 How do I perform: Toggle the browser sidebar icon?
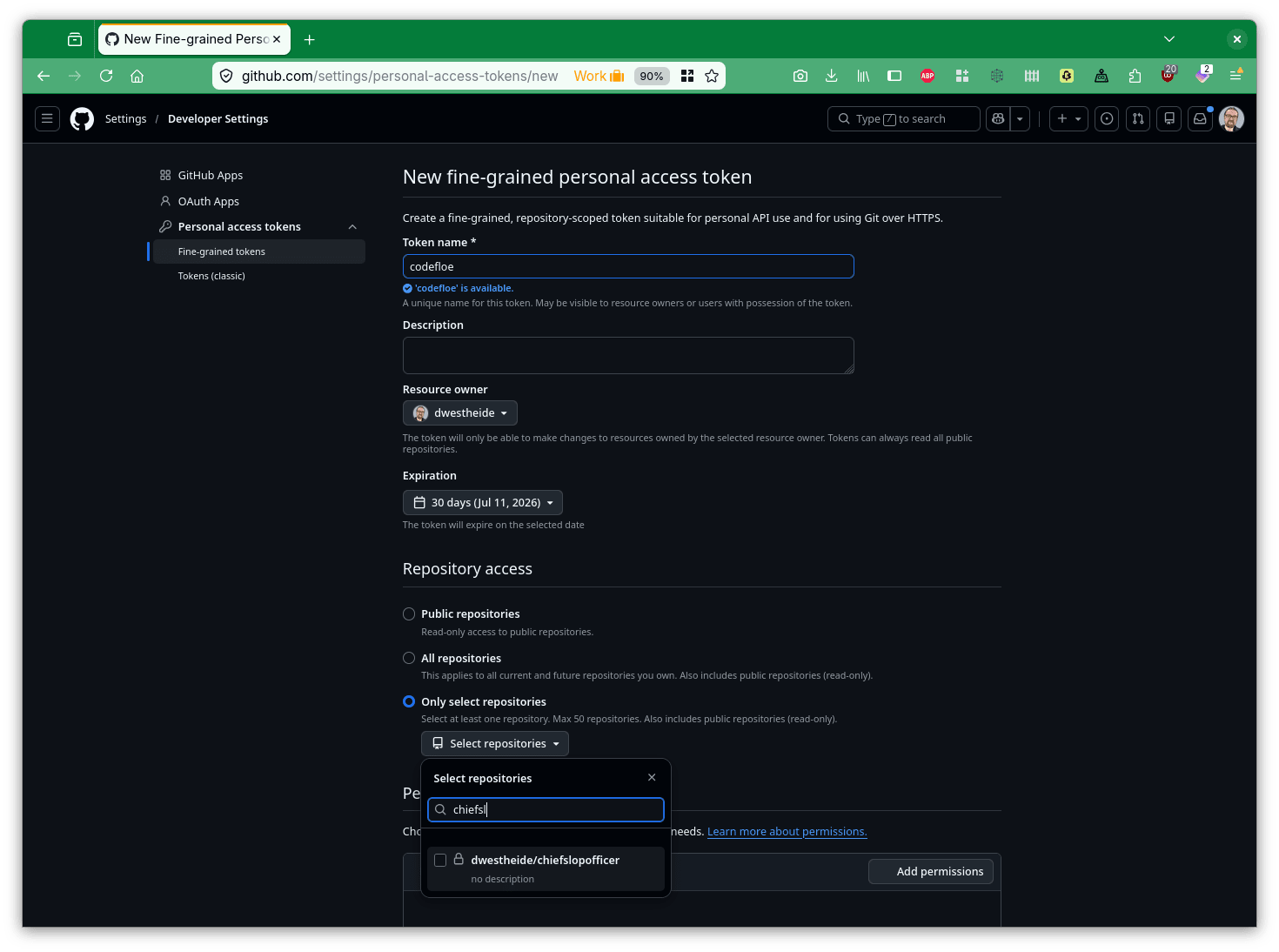pyautogui.click(x=894, y=76)
